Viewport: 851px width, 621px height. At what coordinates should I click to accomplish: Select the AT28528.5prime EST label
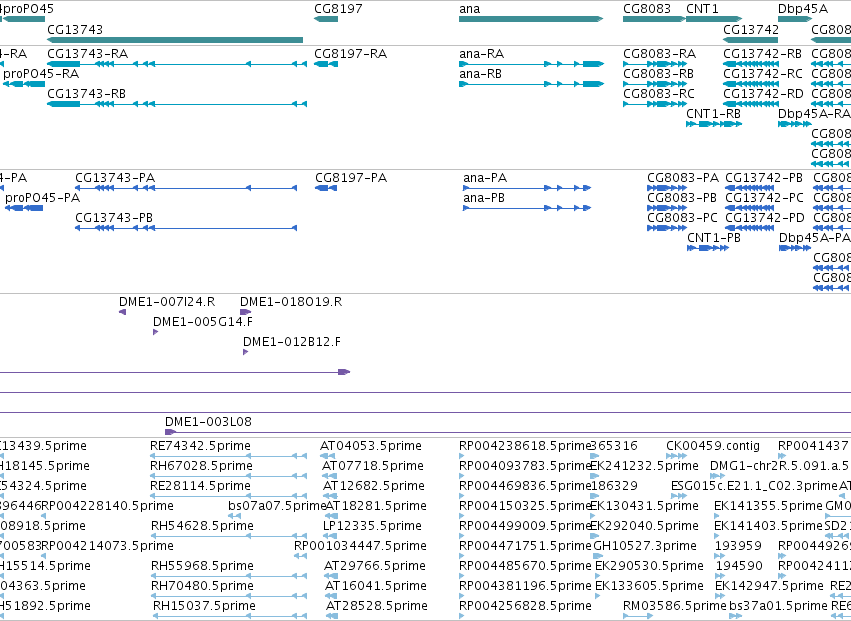377,606
